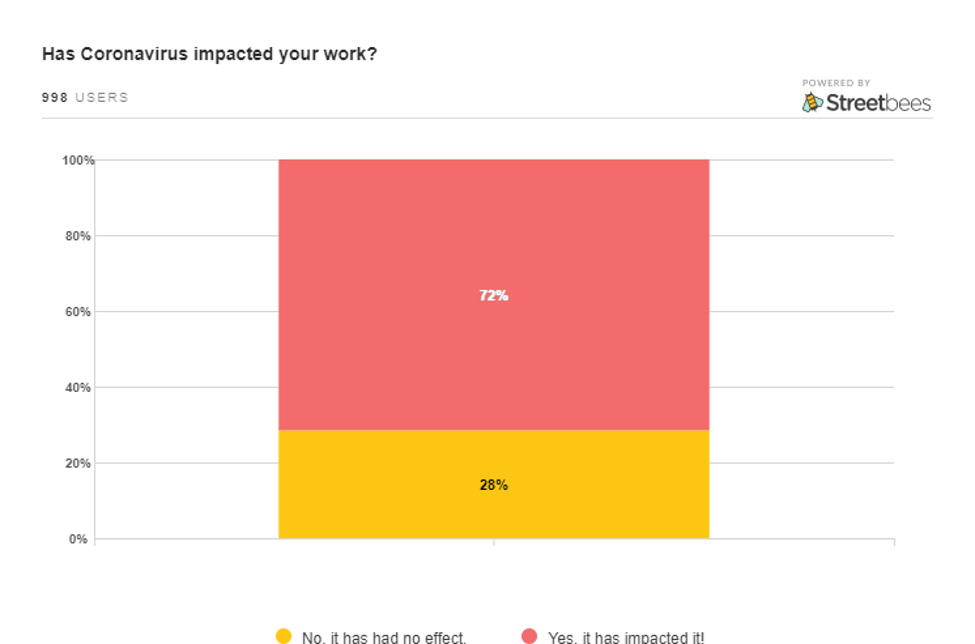975x644 pixels.
Task: Click the Streetbees bee logo icon
Action: pos(813,102)
